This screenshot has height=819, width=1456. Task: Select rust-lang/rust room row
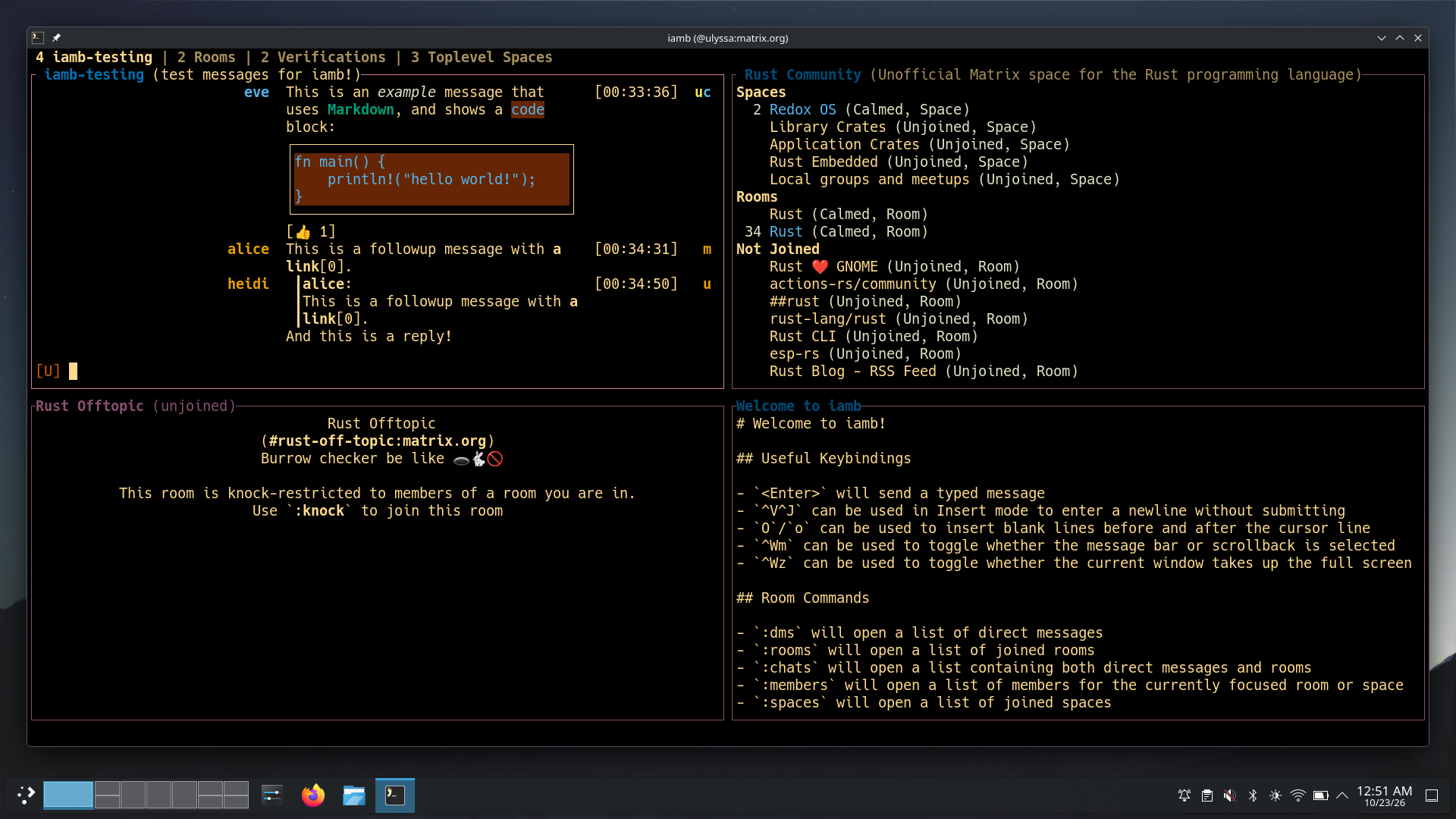coord(899,318)
